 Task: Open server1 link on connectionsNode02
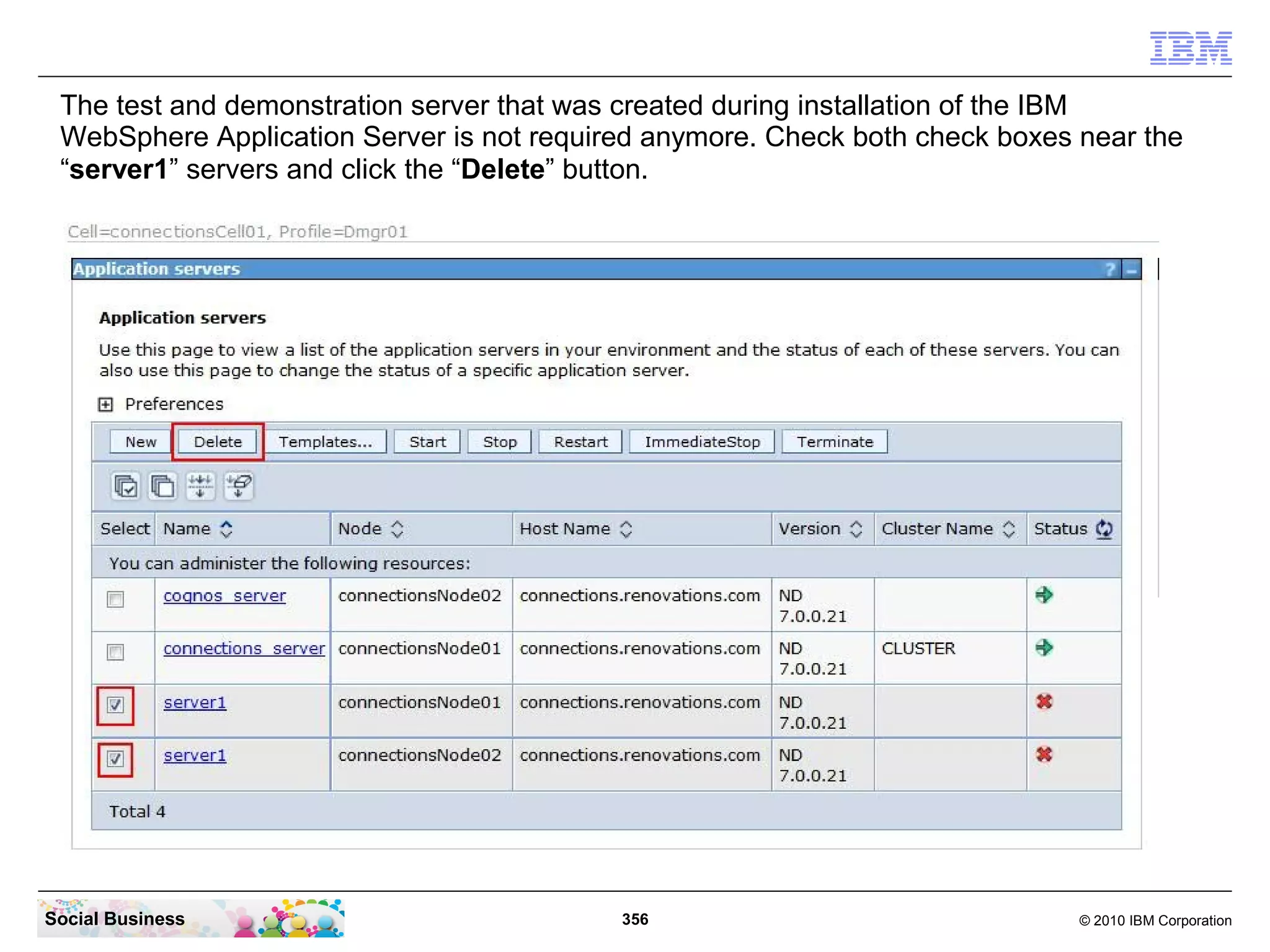195,755
